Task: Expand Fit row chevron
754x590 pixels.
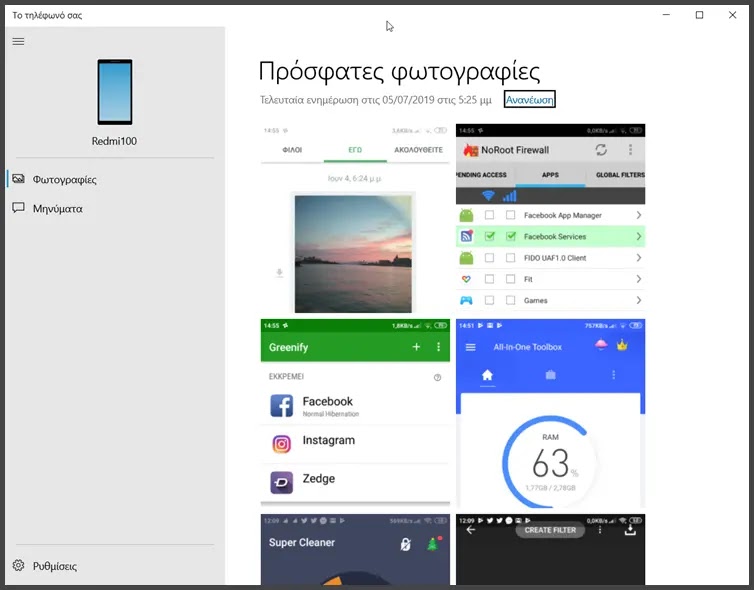Action: tap(639, 279)
